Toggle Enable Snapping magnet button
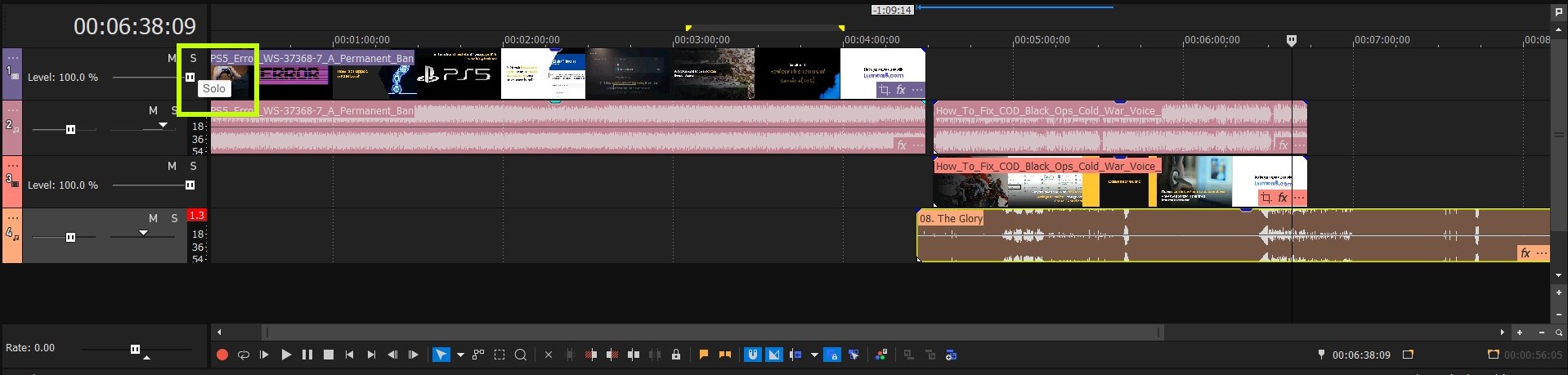 (x=752, y=355)
